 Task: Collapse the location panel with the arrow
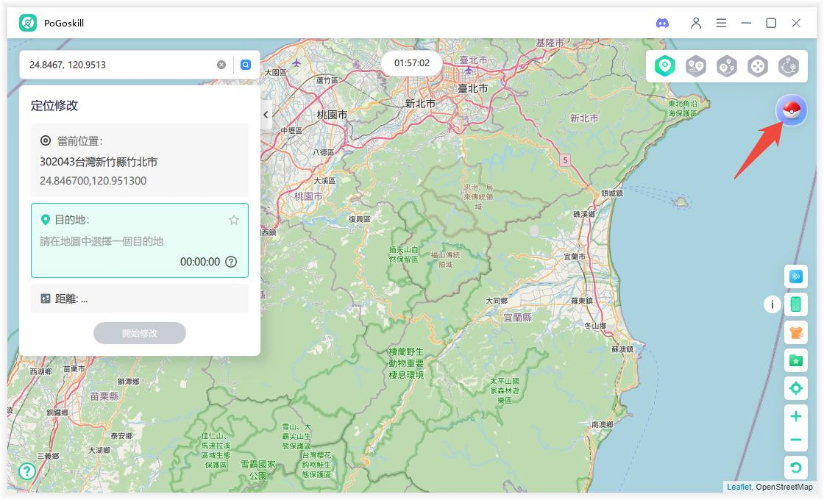click(x=266, y=115)
